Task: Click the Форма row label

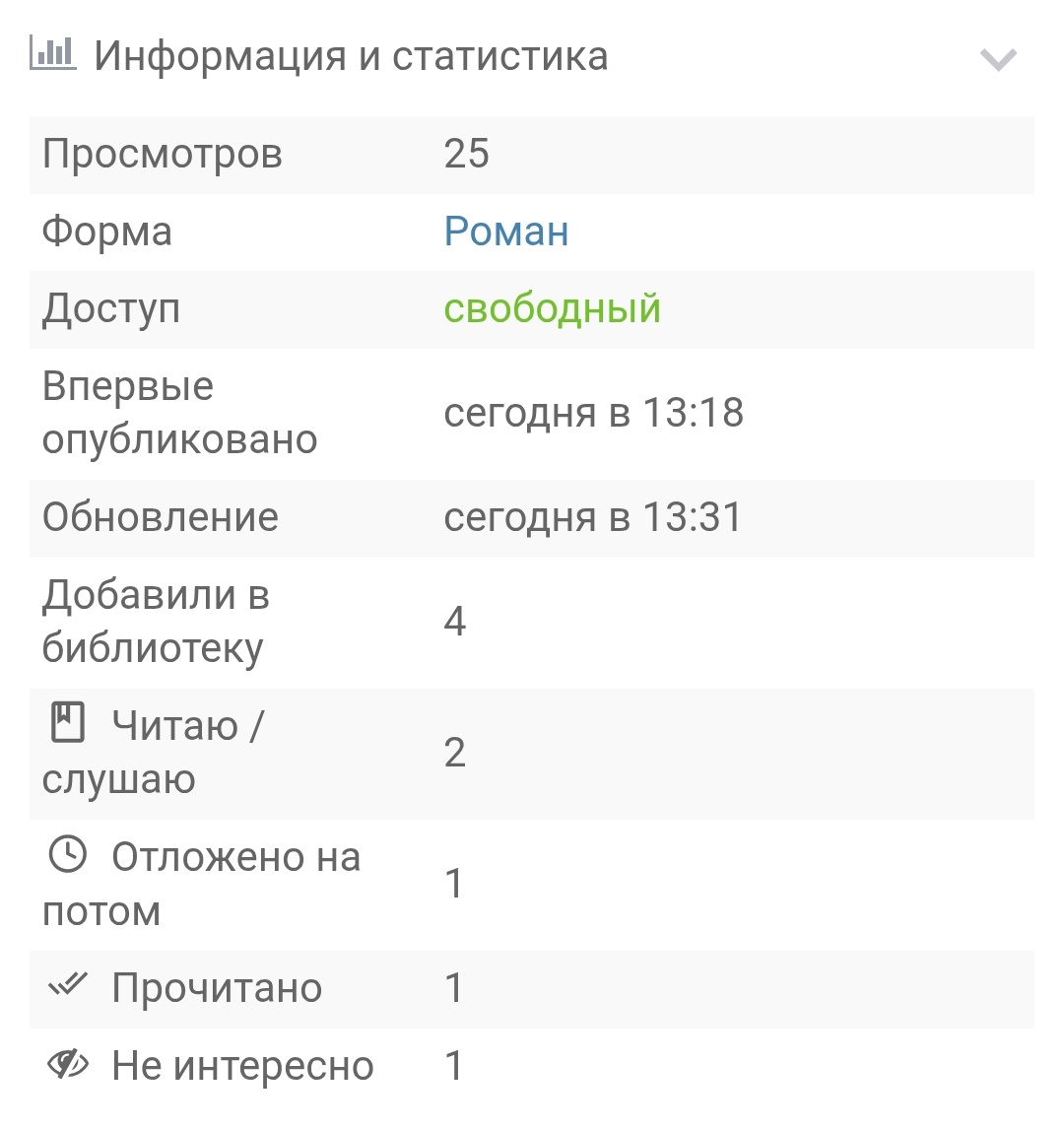Action: (x=106, y=231)
